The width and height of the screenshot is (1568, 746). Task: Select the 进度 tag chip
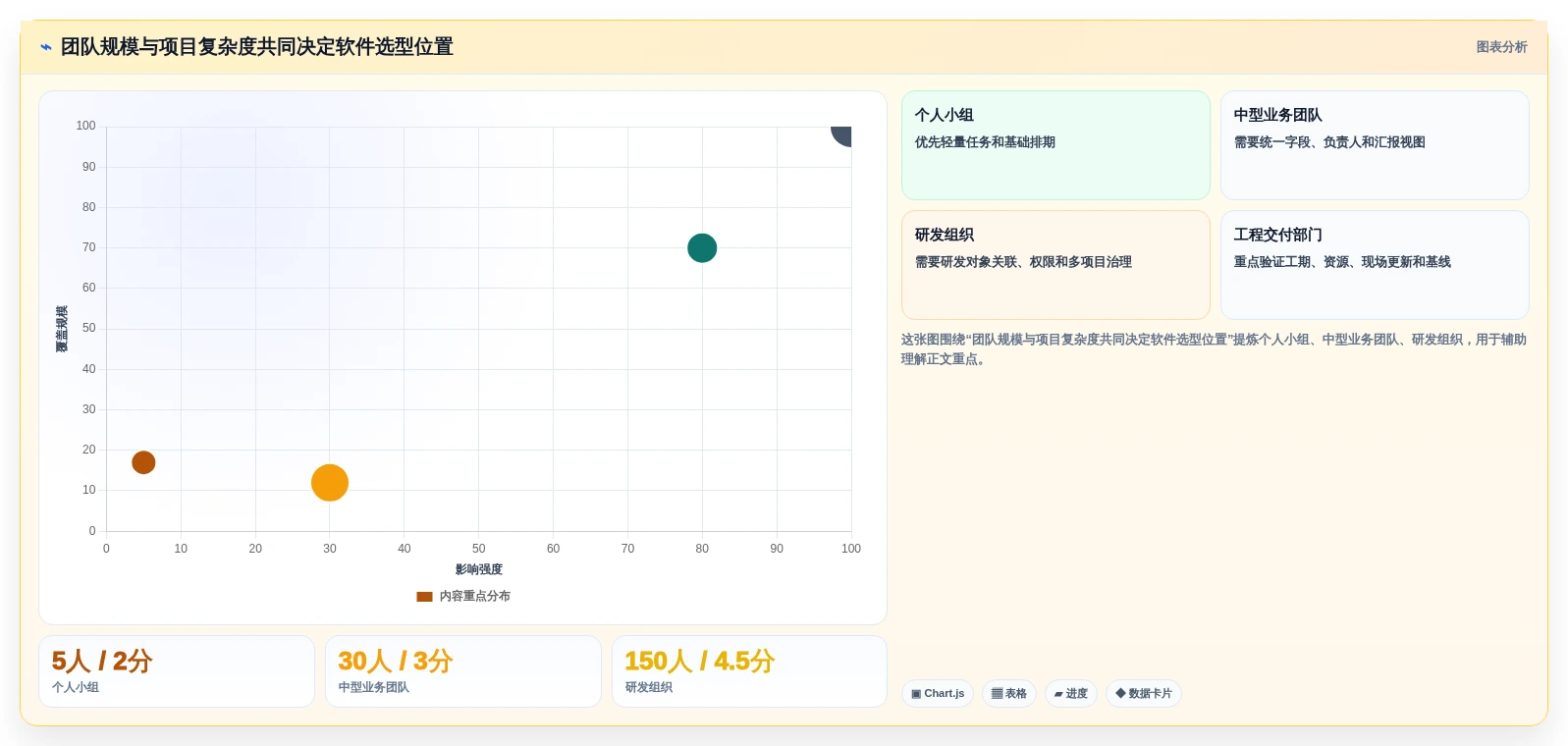tap(1071, 693)
